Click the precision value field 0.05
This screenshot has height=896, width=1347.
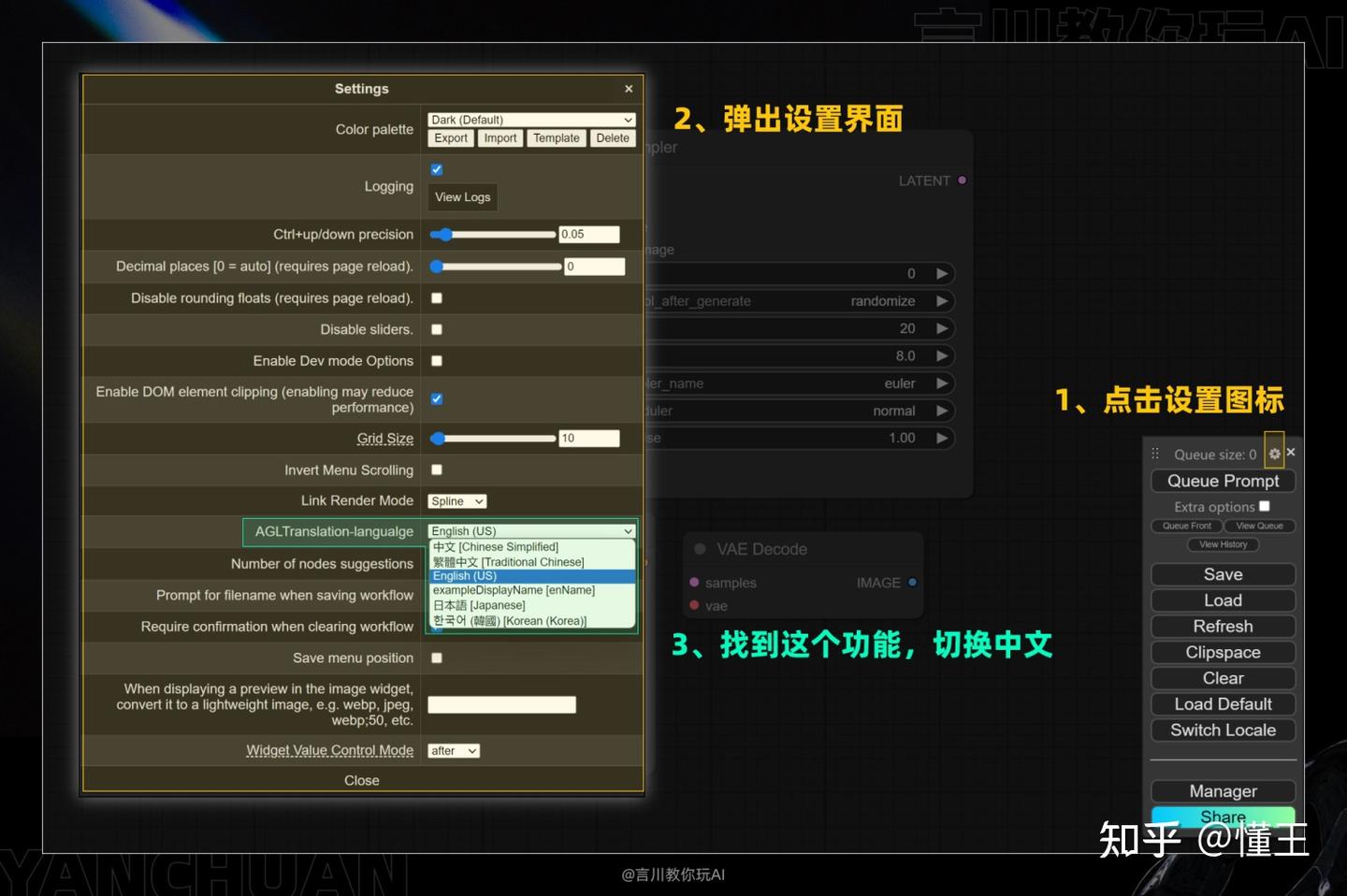point(589,235)
